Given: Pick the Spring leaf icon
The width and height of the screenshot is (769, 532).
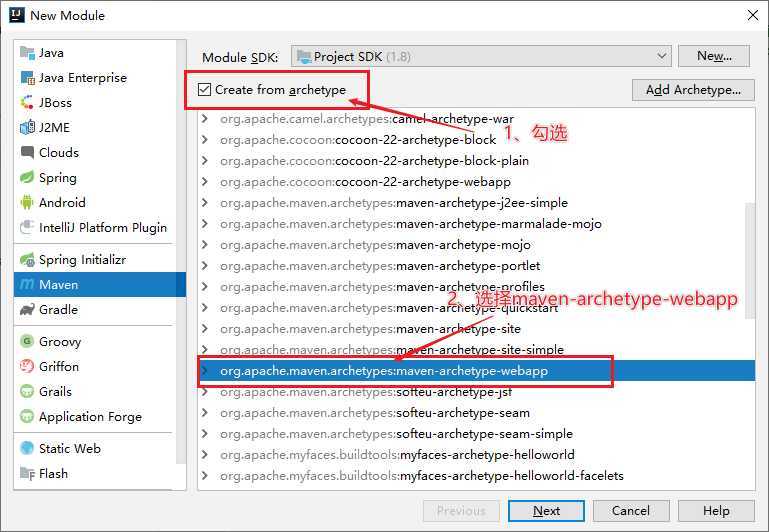Looking at the screenshot, I should click(x=27, y=177).
